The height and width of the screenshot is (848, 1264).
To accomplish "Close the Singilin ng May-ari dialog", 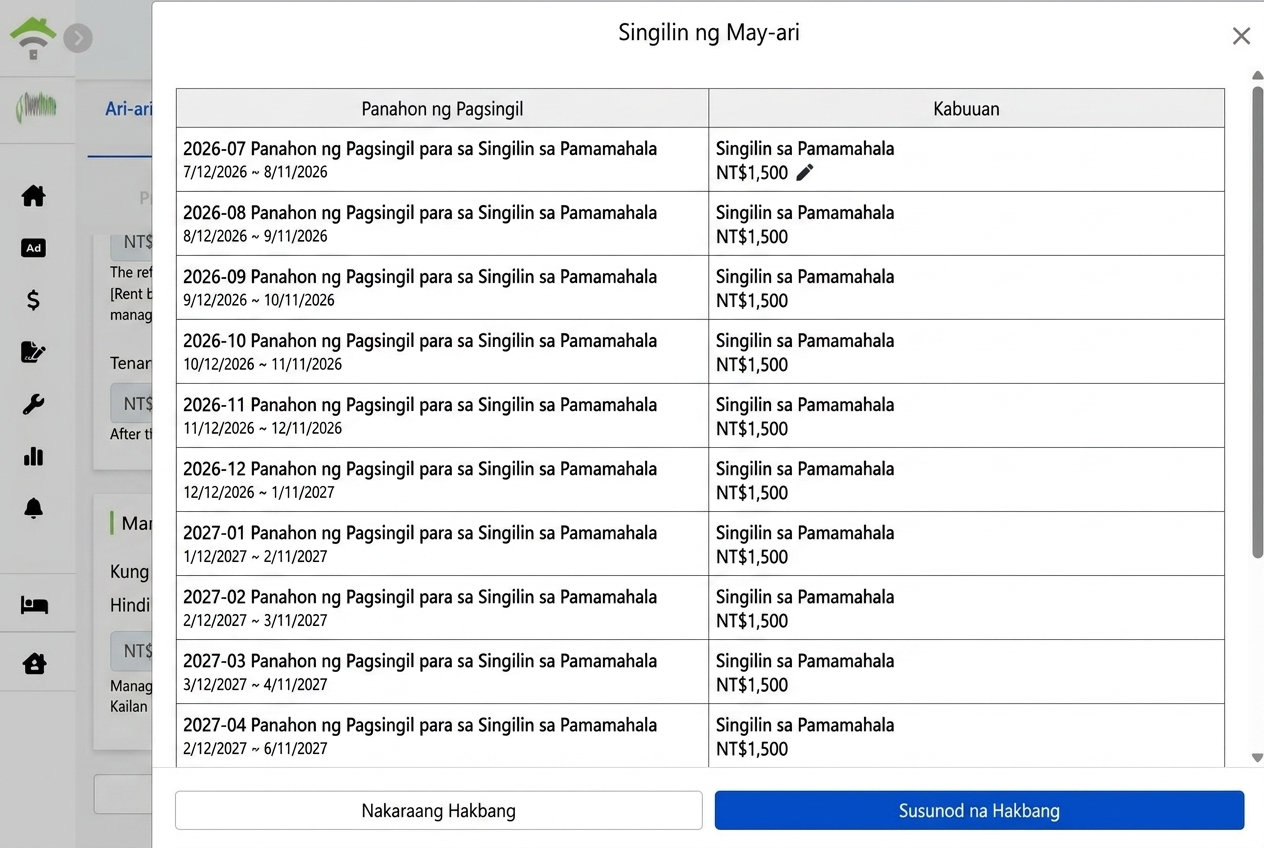I will (x=1241, y=36).
